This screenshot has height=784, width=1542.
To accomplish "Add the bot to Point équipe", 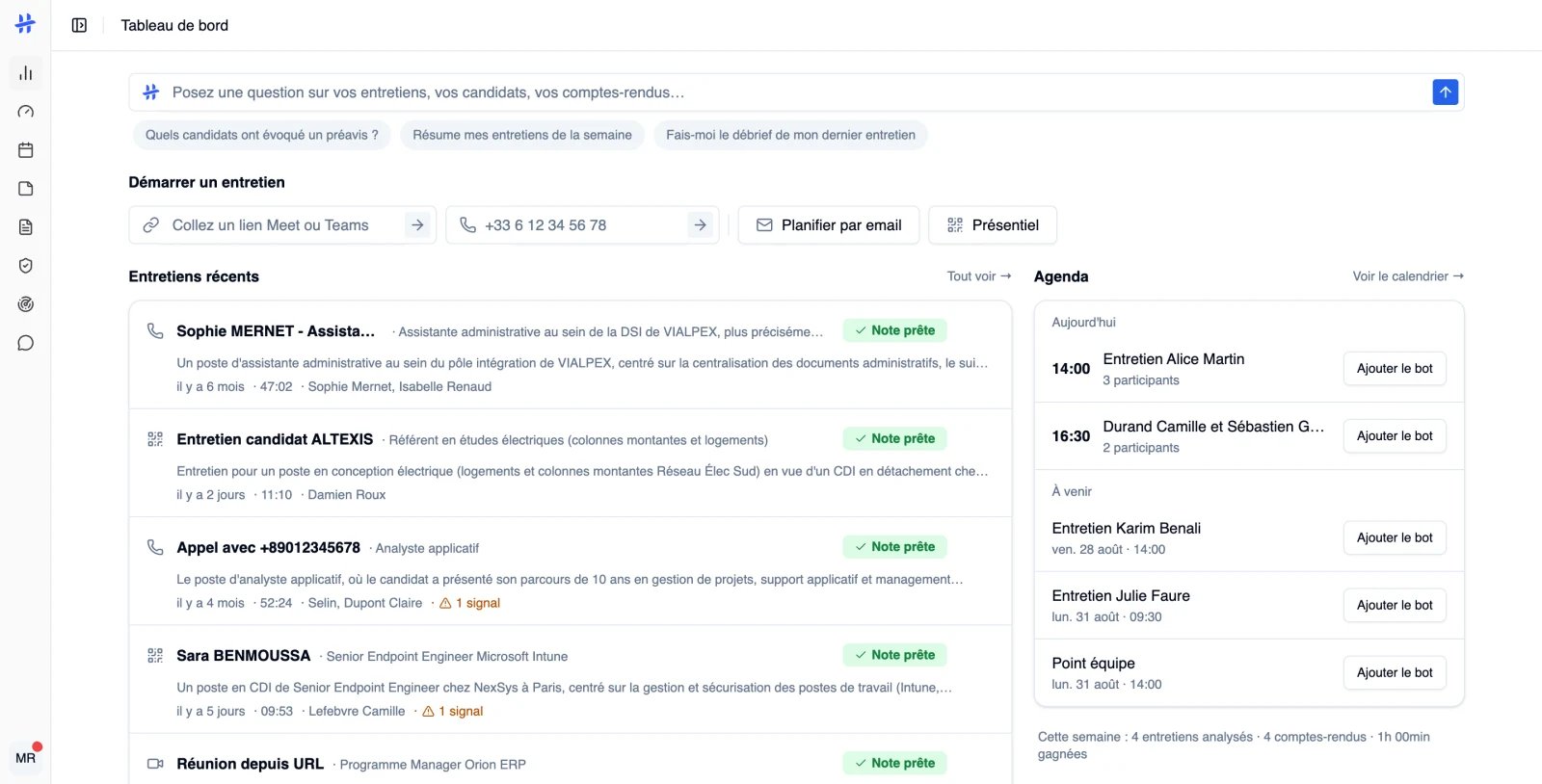I will (1395, 673).
